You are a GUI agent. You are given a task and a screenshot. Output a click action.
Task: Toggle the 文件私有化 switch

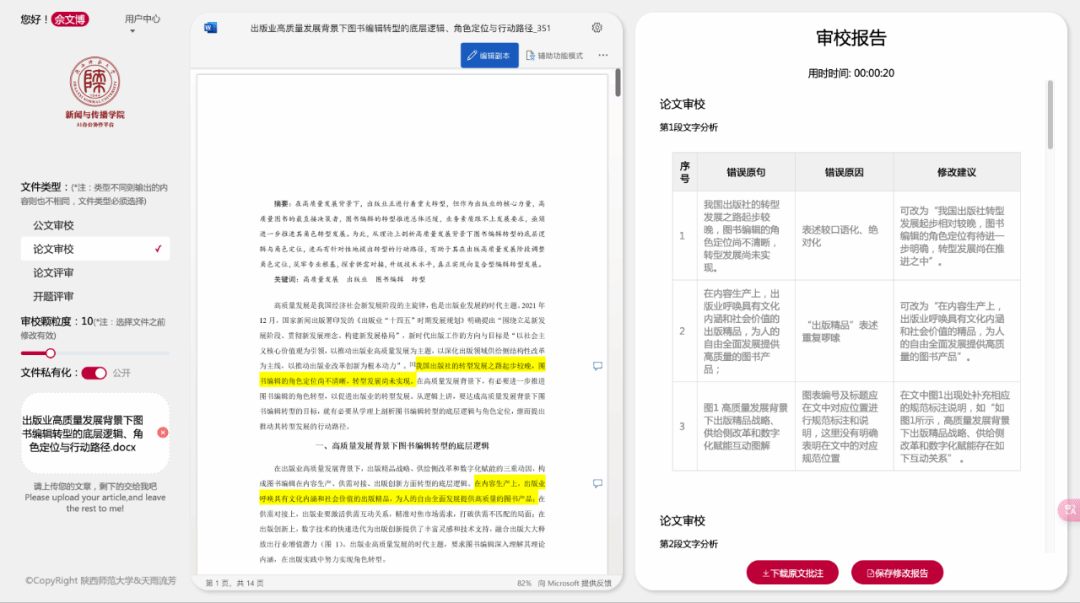click(x=94, y=373)
